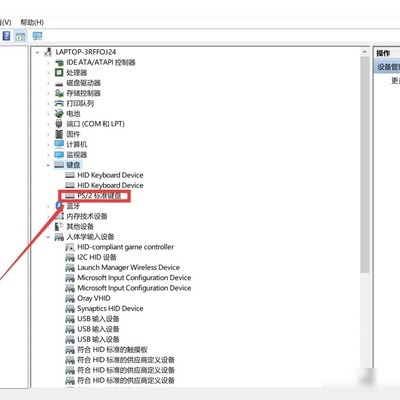Open the 帮助(H) menu
Image resolution: width=400 pixels, height=400 pixels.
[x=32, y=22]
